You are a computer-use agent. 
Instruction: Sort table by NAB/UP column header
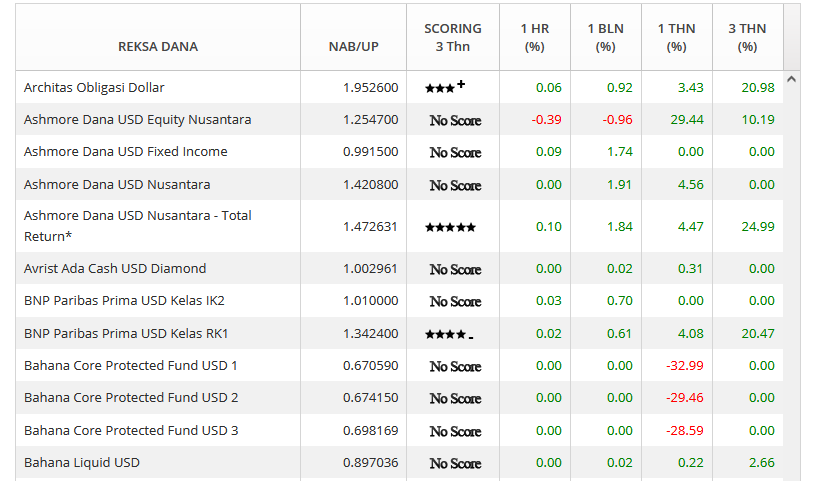(x=353, y=46)
